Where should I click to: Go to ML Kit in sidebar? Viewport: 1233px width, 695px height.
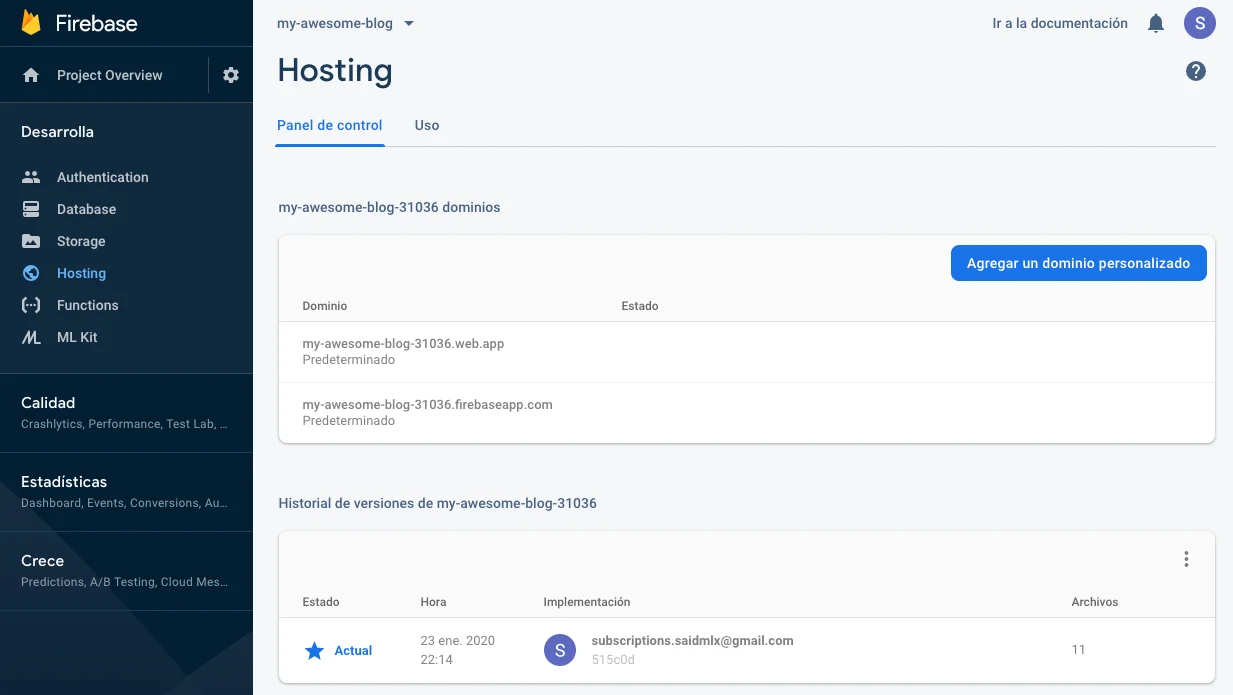tap(77, 337)
